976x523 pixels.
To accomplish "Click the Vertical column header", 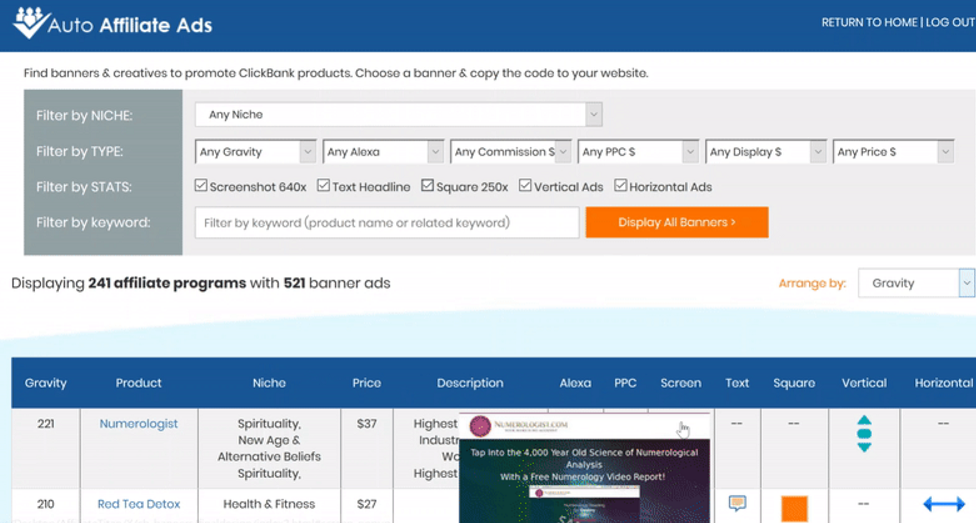I will tap(864, 383).
